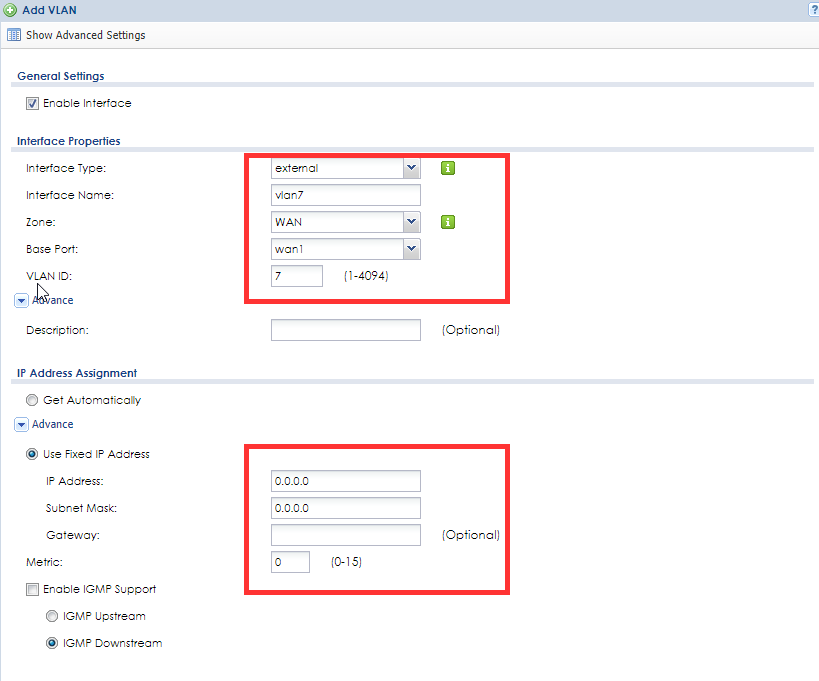The image size is (819, 681).
Task: Collapse the Advance section under Interface Properties
Action: 21,301
